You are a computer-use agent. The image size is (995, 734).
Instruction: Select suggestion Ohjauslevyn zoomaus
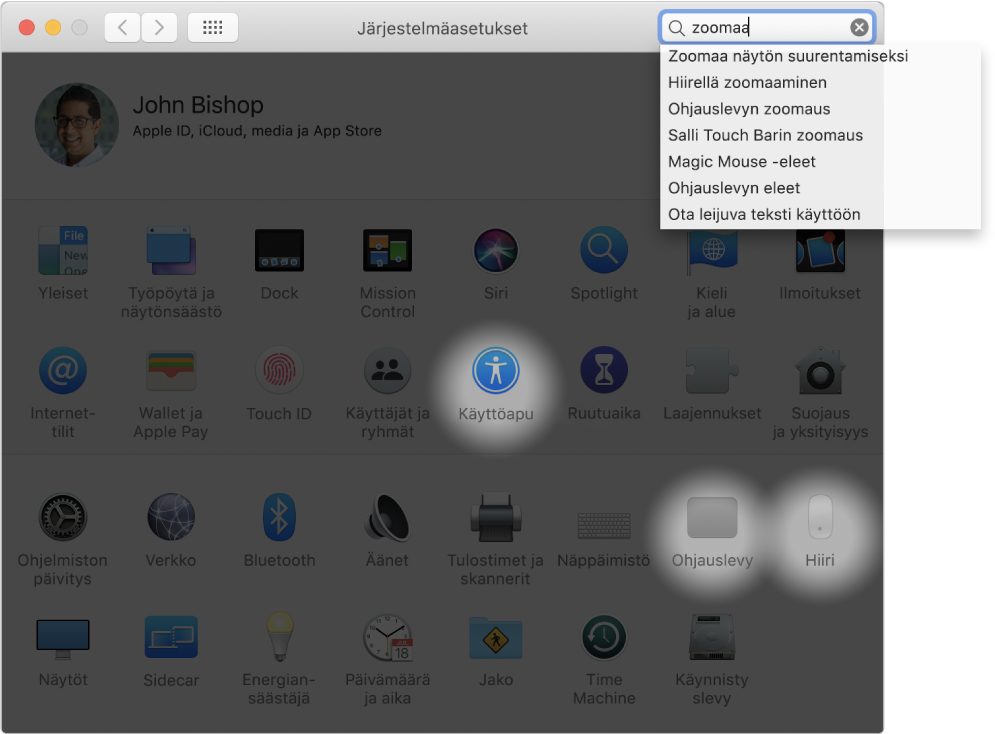click(x=749, y=109)
